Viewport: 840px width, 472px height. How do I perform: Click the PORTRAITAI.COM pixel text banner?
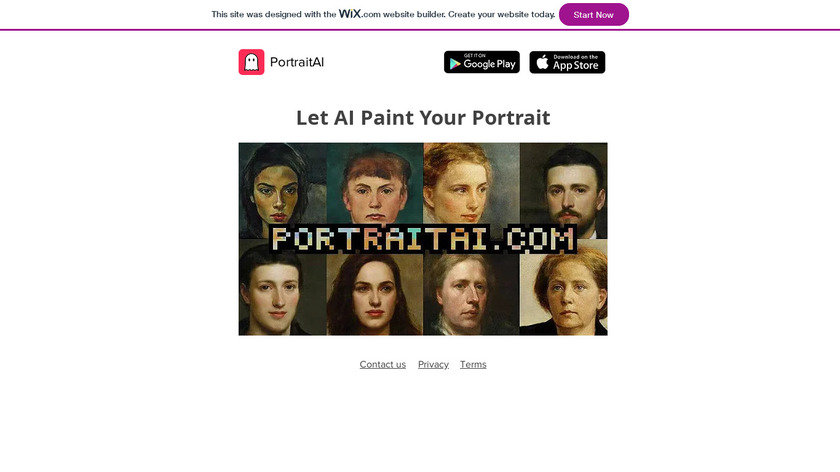coord(423,239)
